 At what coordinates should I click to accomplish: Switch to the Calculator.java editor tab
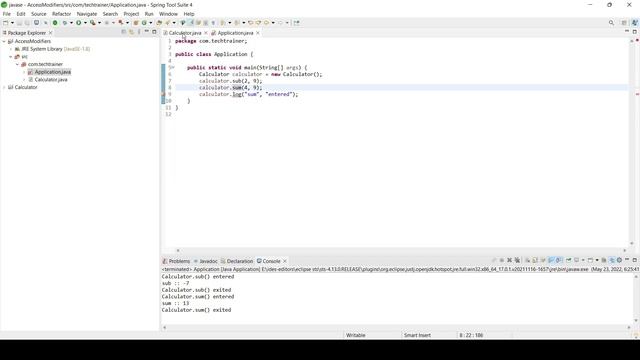coord(185,33)
